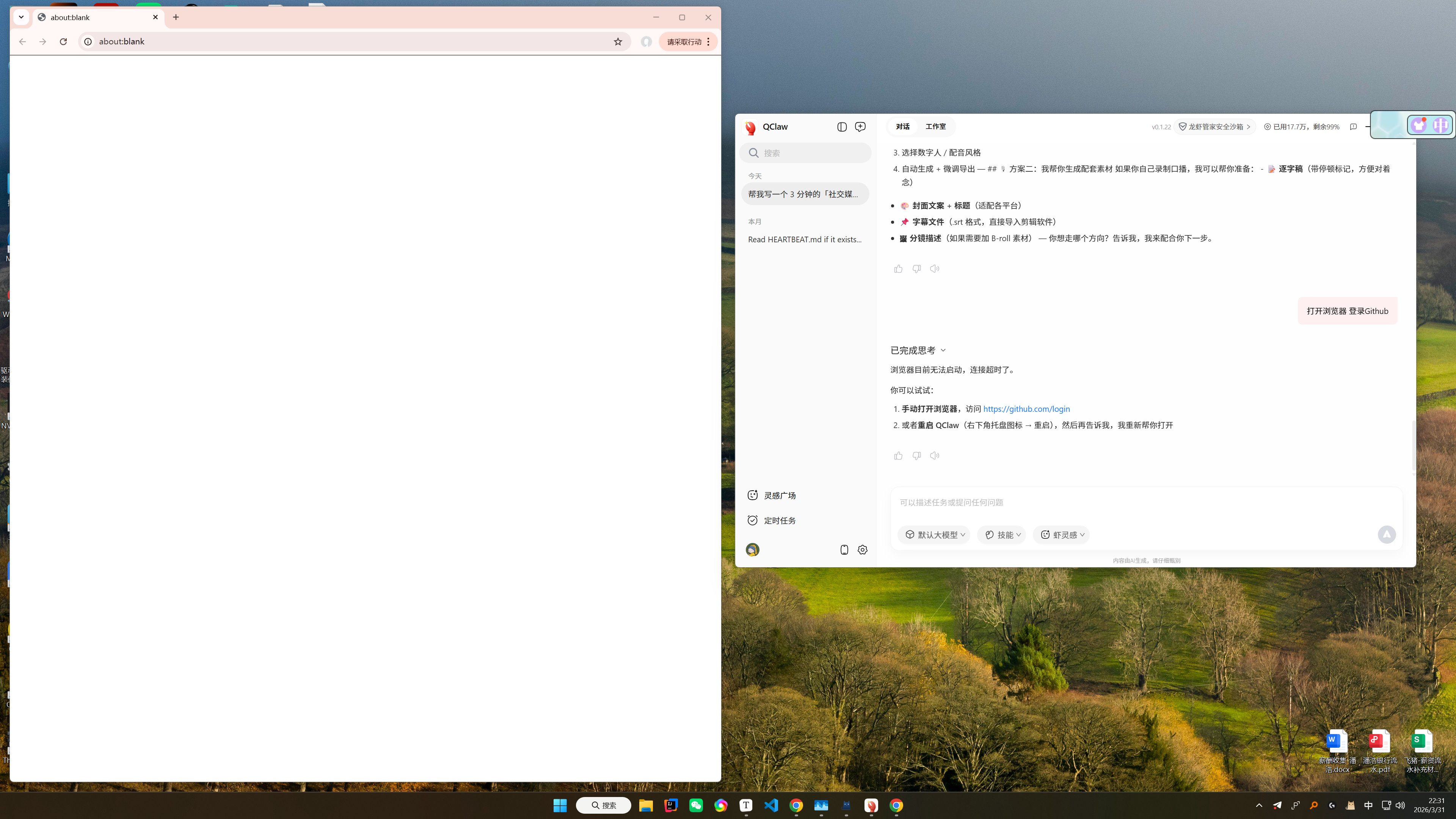Image resolution: width=1456 pixels, height=819 pixels.
Task: Switch to the 工作室 tab
Action: coord(935,127)
